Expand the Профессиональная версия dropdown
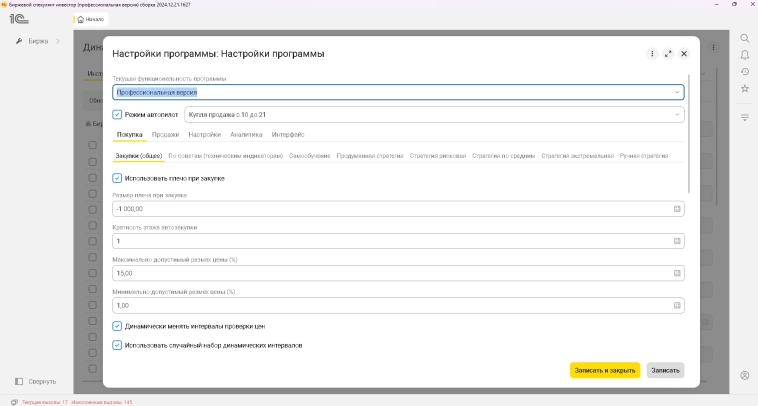The width and height of the screenshot is (758, 406). (677, 92)
